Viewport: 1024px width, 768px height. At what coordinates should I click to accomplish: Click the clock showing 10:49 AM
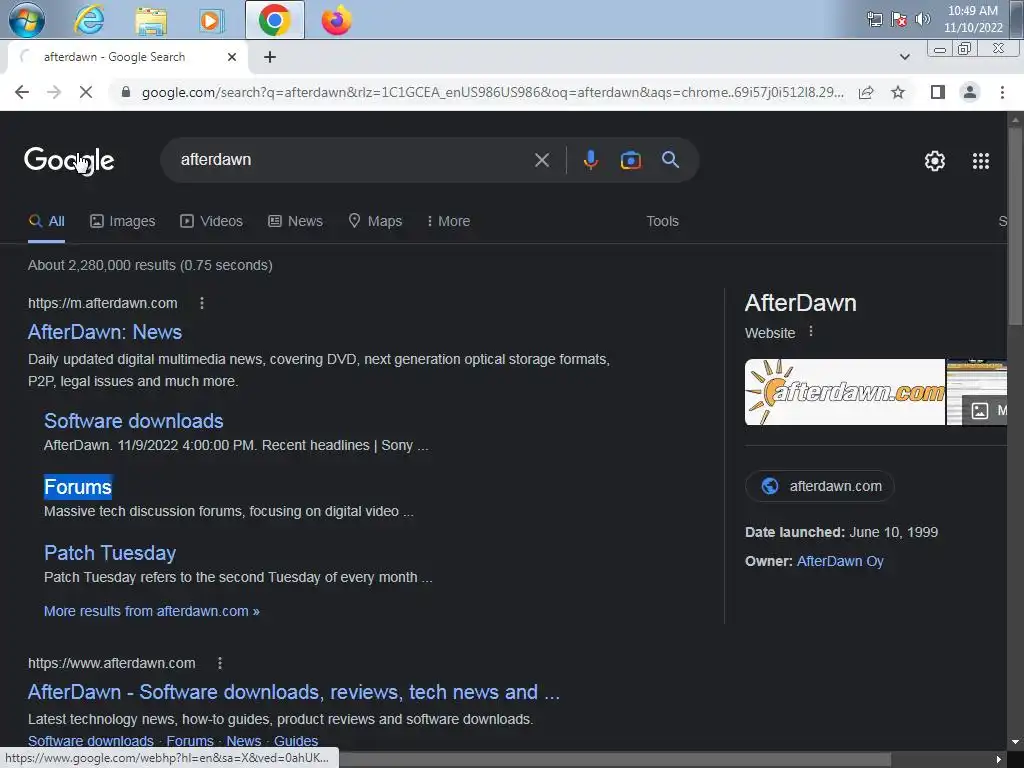(x=972, y=11)
